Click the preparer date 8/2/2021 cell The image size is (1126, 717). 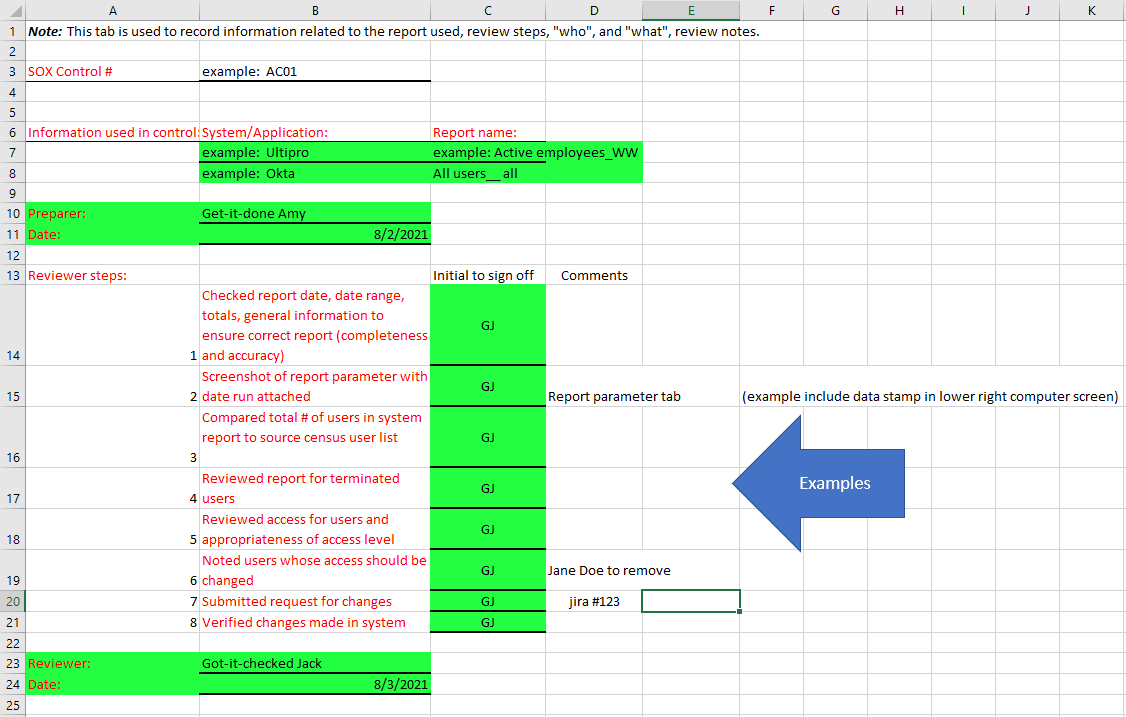[315, 234]
